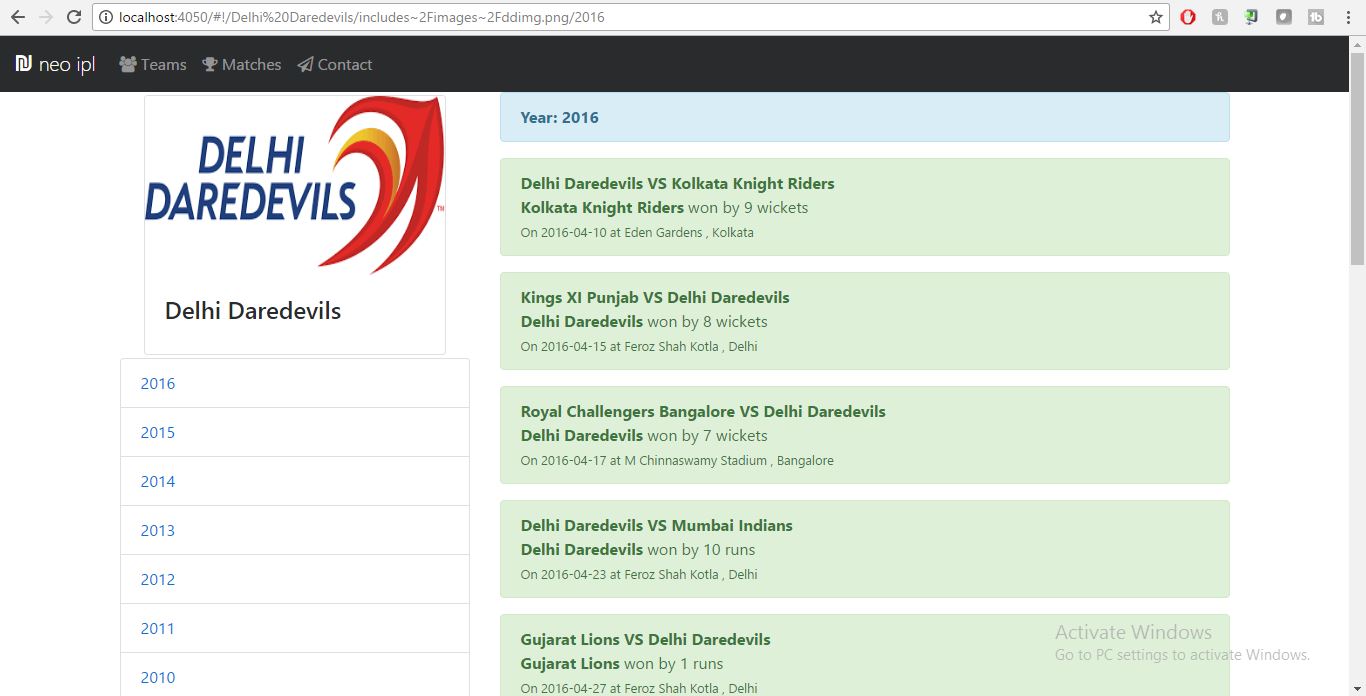Image resolution: width=1366 pixels, height=696 pixels.
Task: Open the Contact navigation item
Action: coord(335,64)
